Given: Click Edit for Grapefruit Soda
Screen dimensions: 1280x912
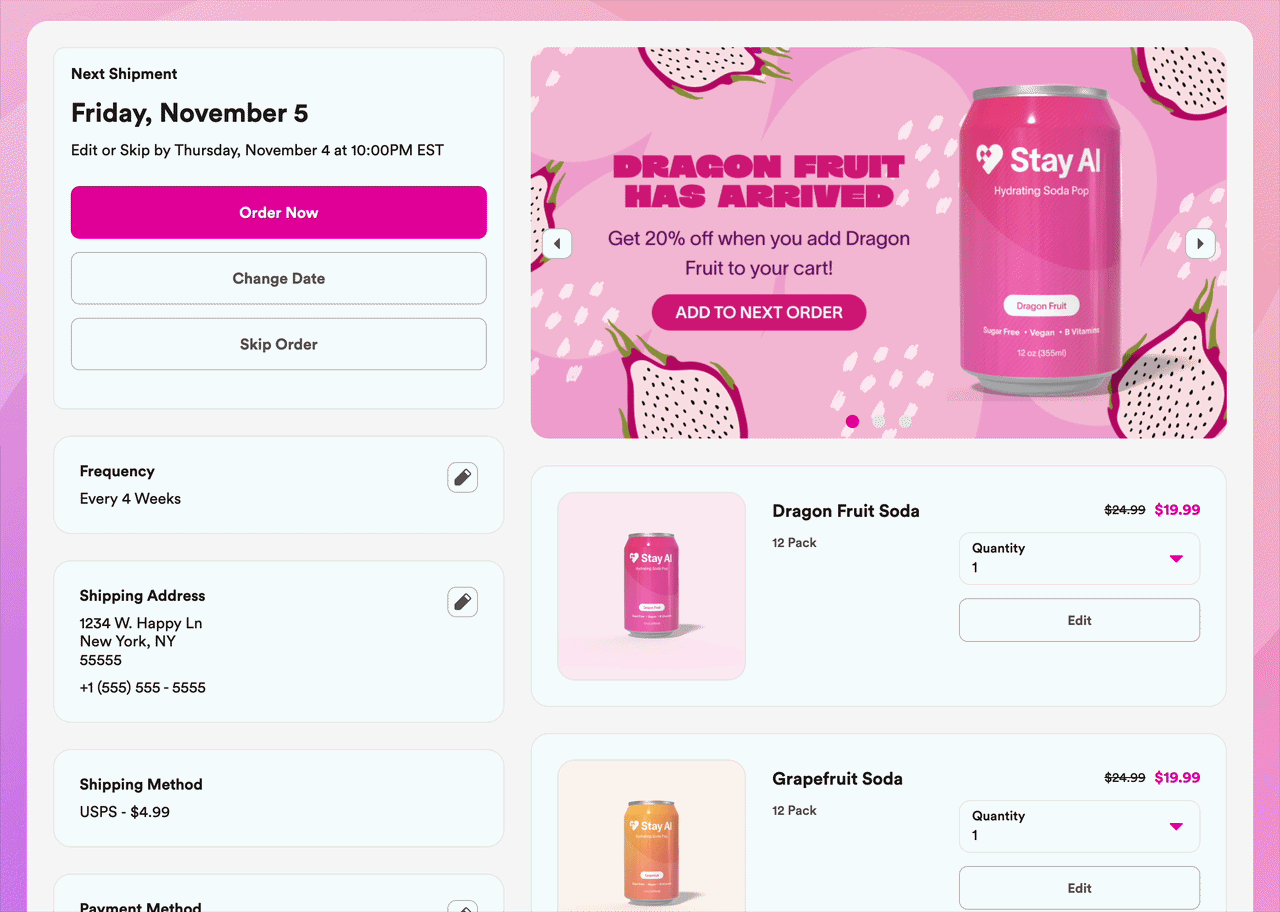Looking at the screenshot, I should [x=1079, y=888].
